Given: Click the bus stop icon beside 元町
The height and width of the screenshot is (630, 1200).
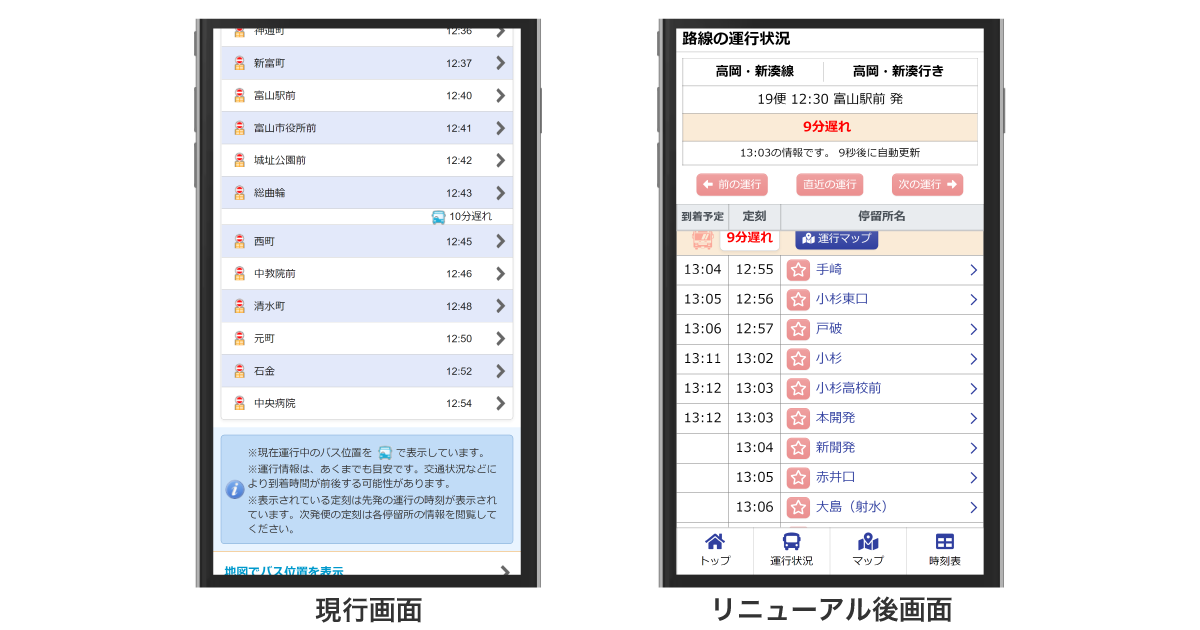Looking at the screenshot, I should (239, 338).
